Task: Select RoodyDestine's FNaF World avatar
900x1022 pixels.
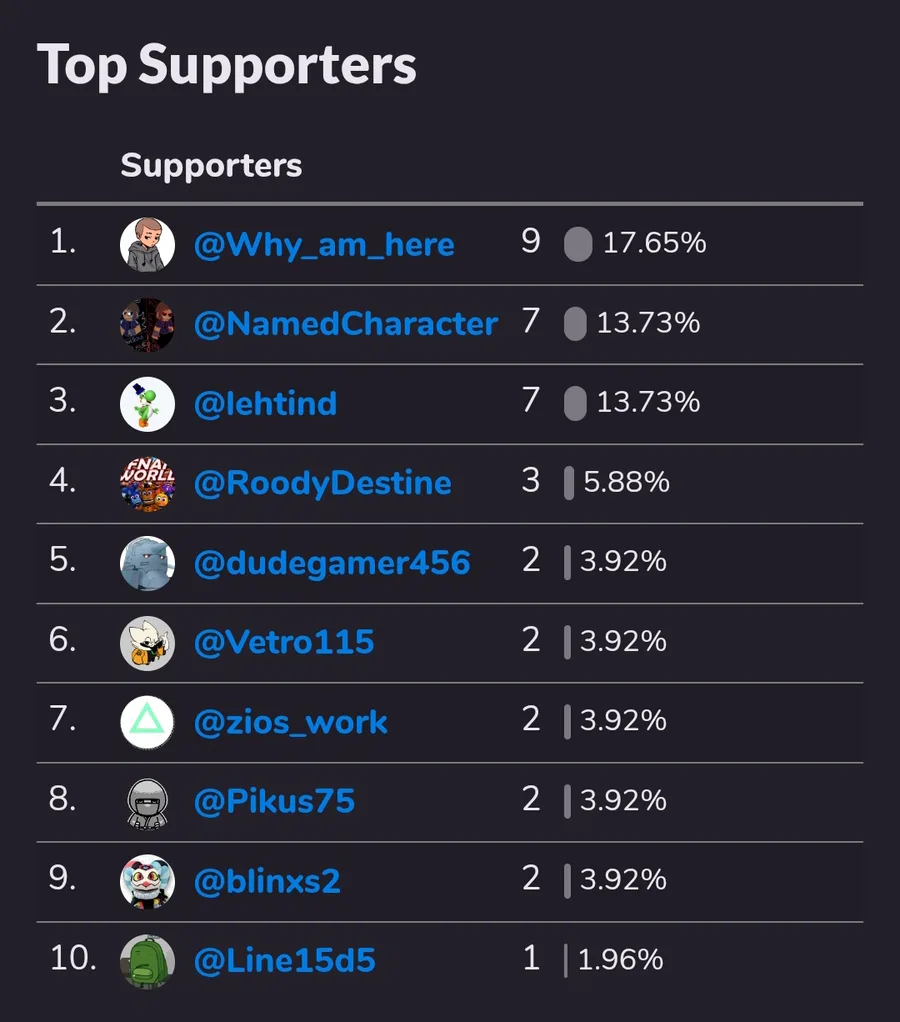Action: point(147,484)
